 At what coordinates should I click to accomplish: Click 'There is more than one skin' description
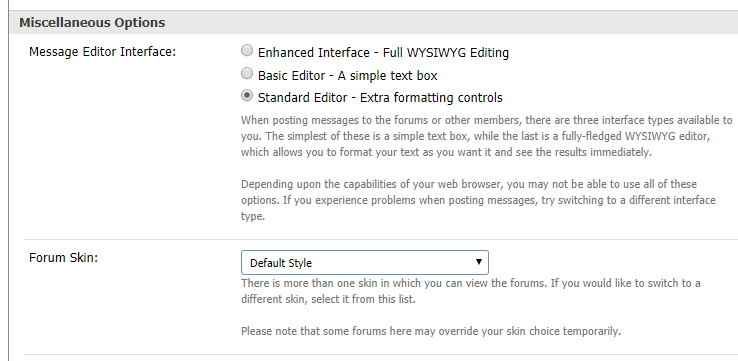coord(471,291)
